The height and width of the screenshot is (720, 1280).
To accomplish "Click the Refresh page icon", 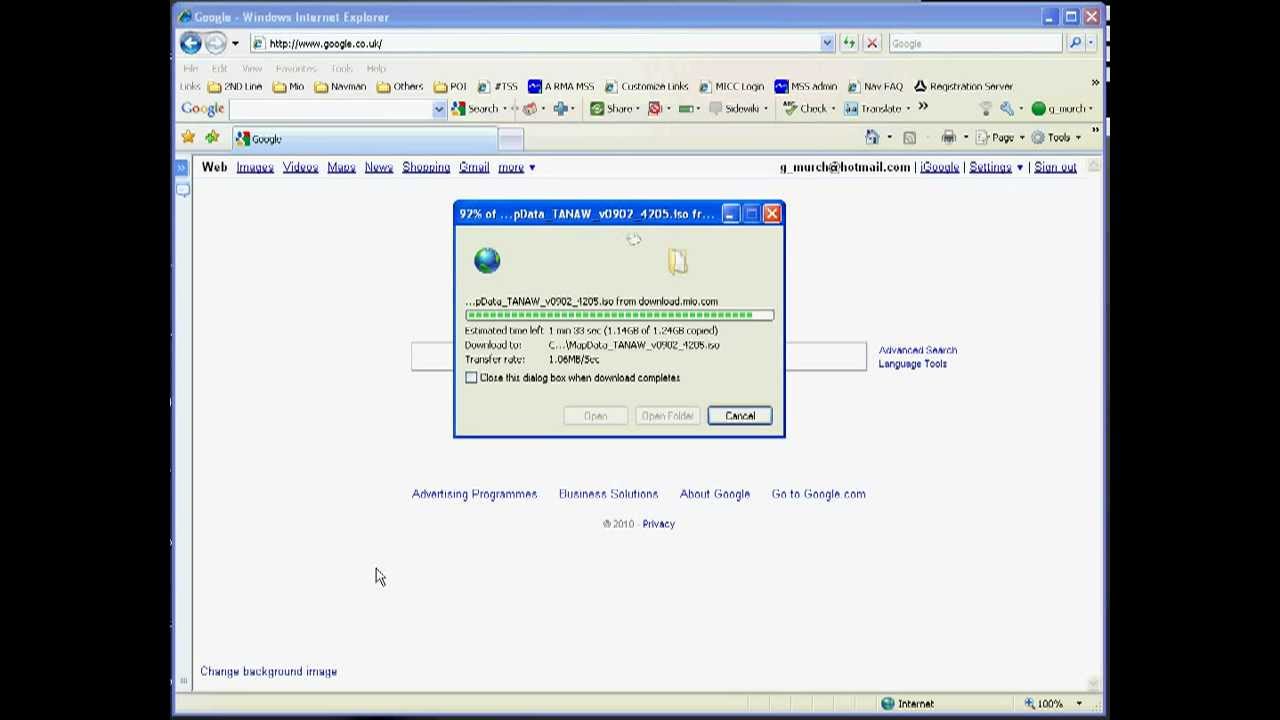I will pos(849,43).
